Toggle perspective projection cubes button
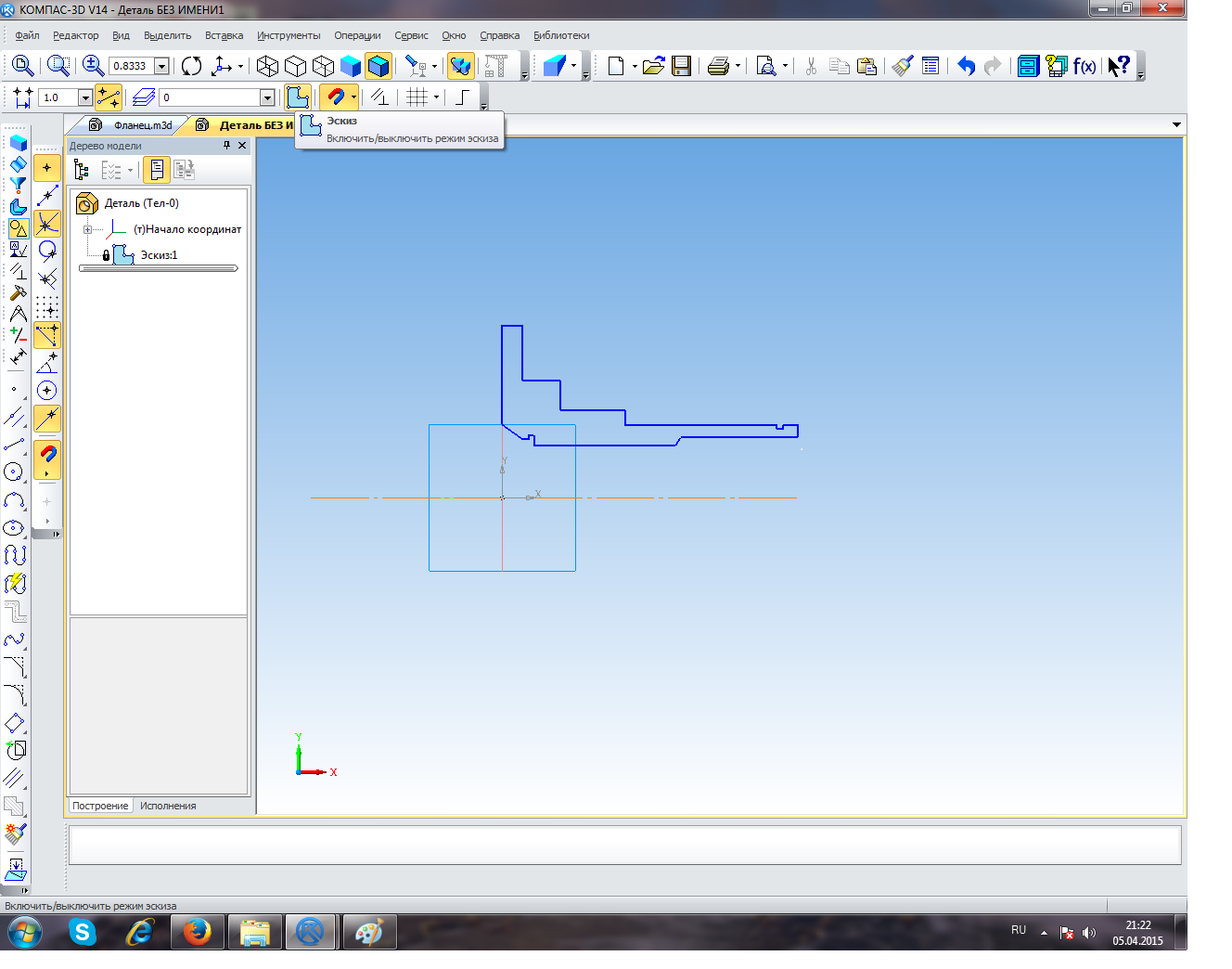This screenshot has height=969, width=1232. pos(460,66)
